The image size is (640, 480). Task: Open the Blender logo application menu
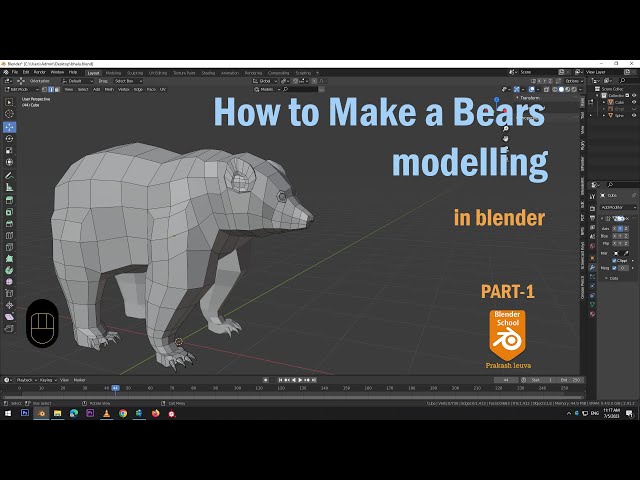[x=6, y=72]
